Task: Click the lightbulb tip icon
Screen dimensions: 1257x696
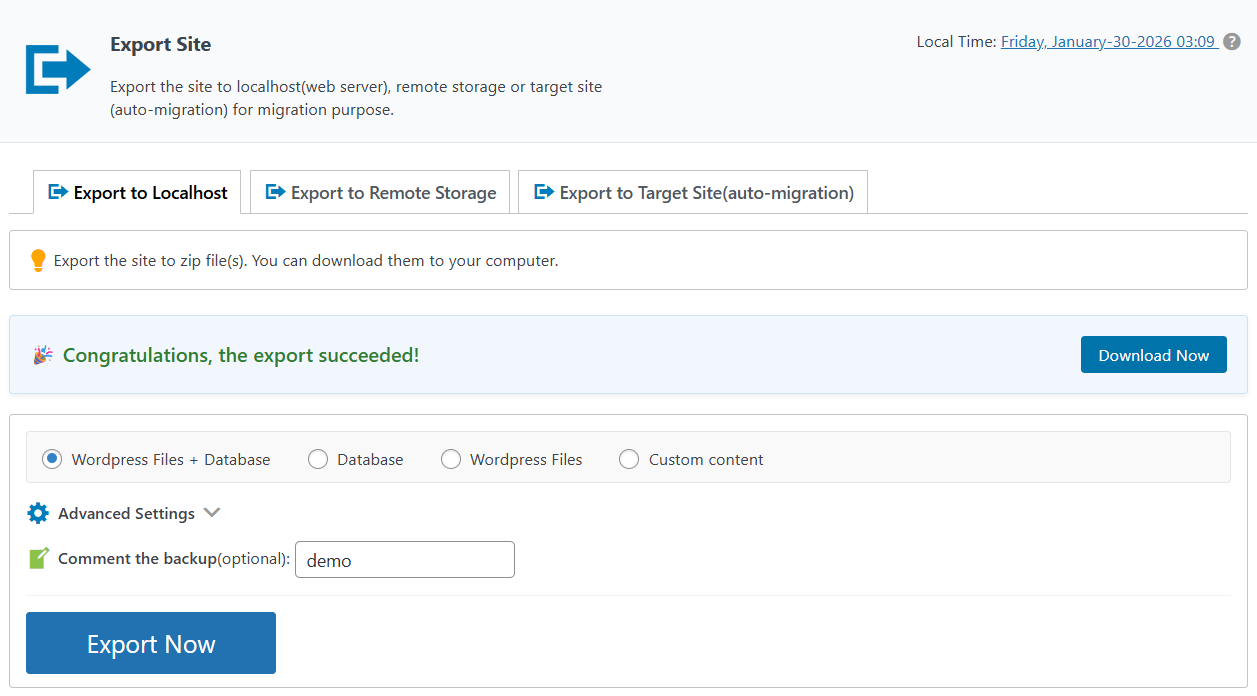Action: coord(38,261)
